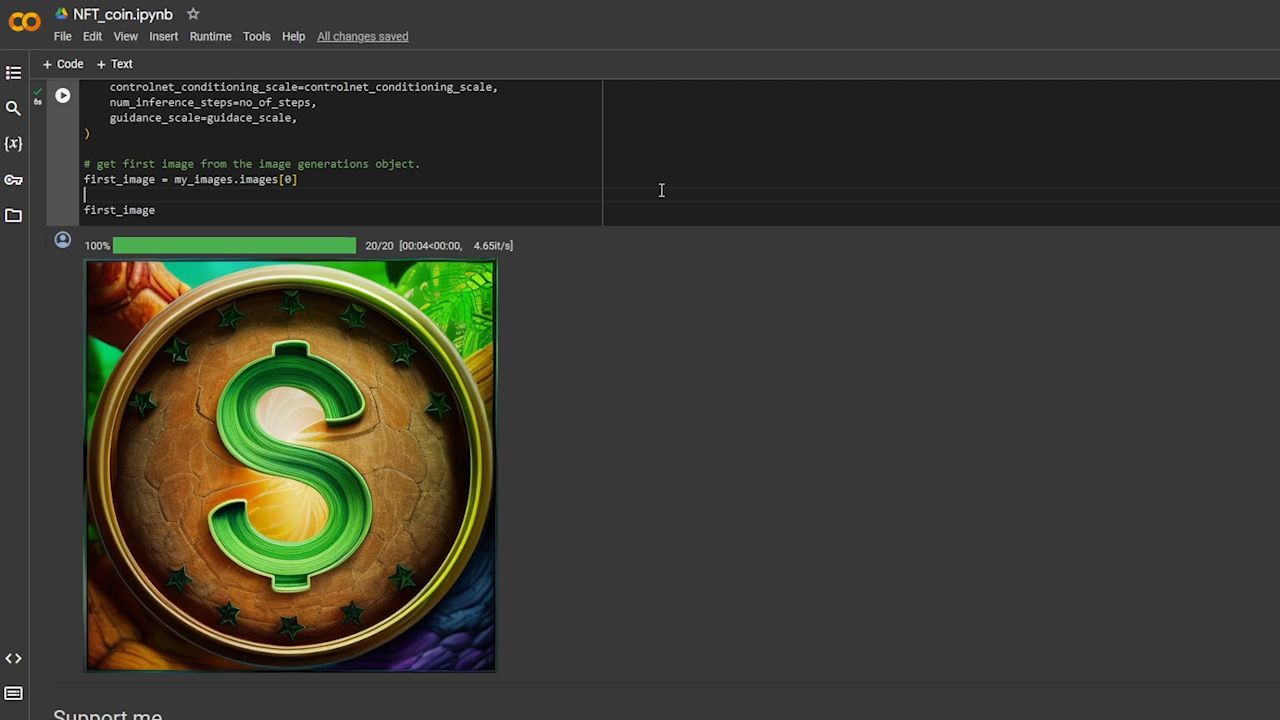Open the Runtime menu

tap(210, 36)
